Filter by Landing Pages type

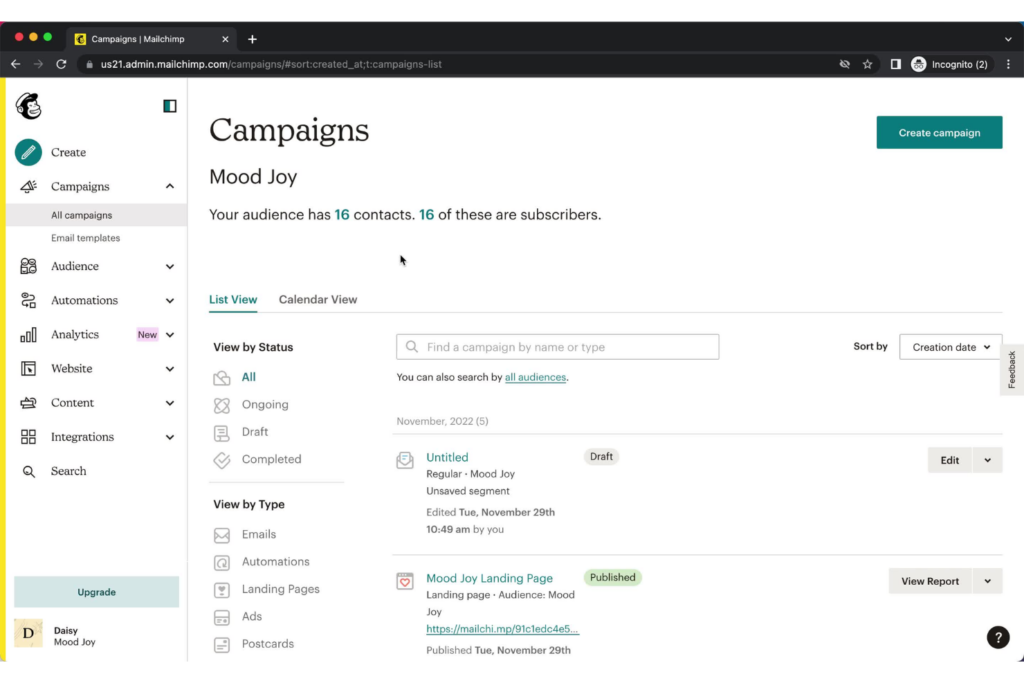pos(281,589)
